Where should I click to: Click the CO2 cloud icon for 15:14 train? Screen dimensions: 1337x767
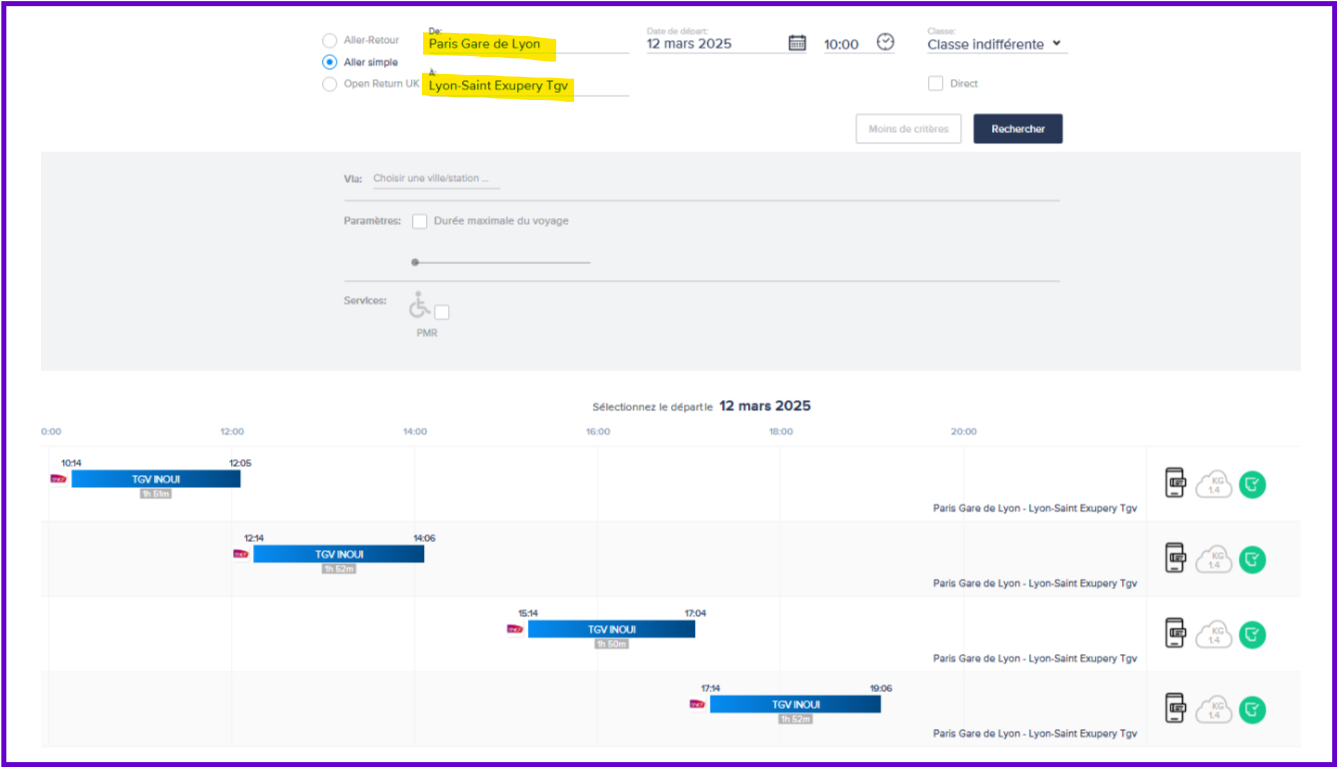point(1214,634)
